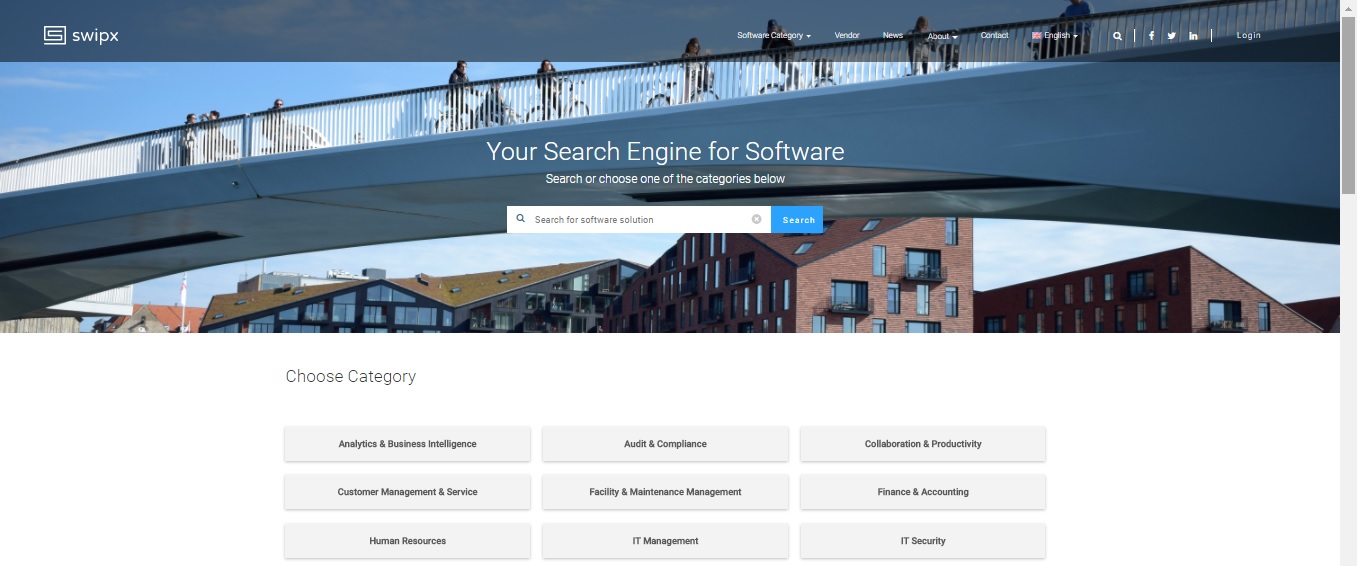Click the swipx logo

81,35
